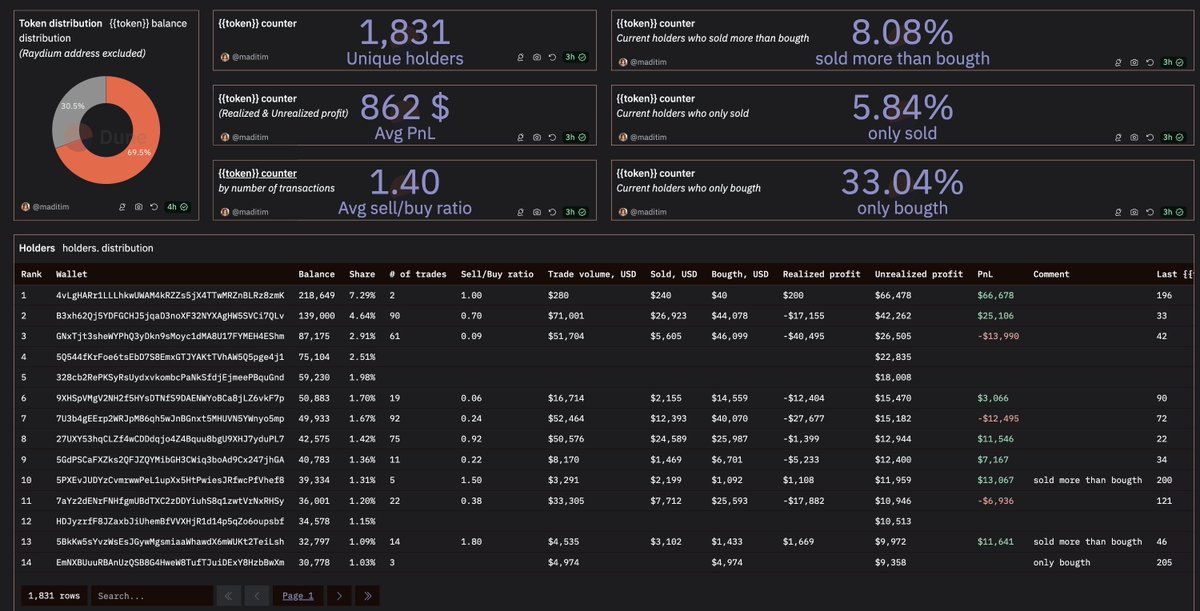Go to the first page of Holders table
The height and width of the screenshot is (611, 1200).
(x=229, y=596)
